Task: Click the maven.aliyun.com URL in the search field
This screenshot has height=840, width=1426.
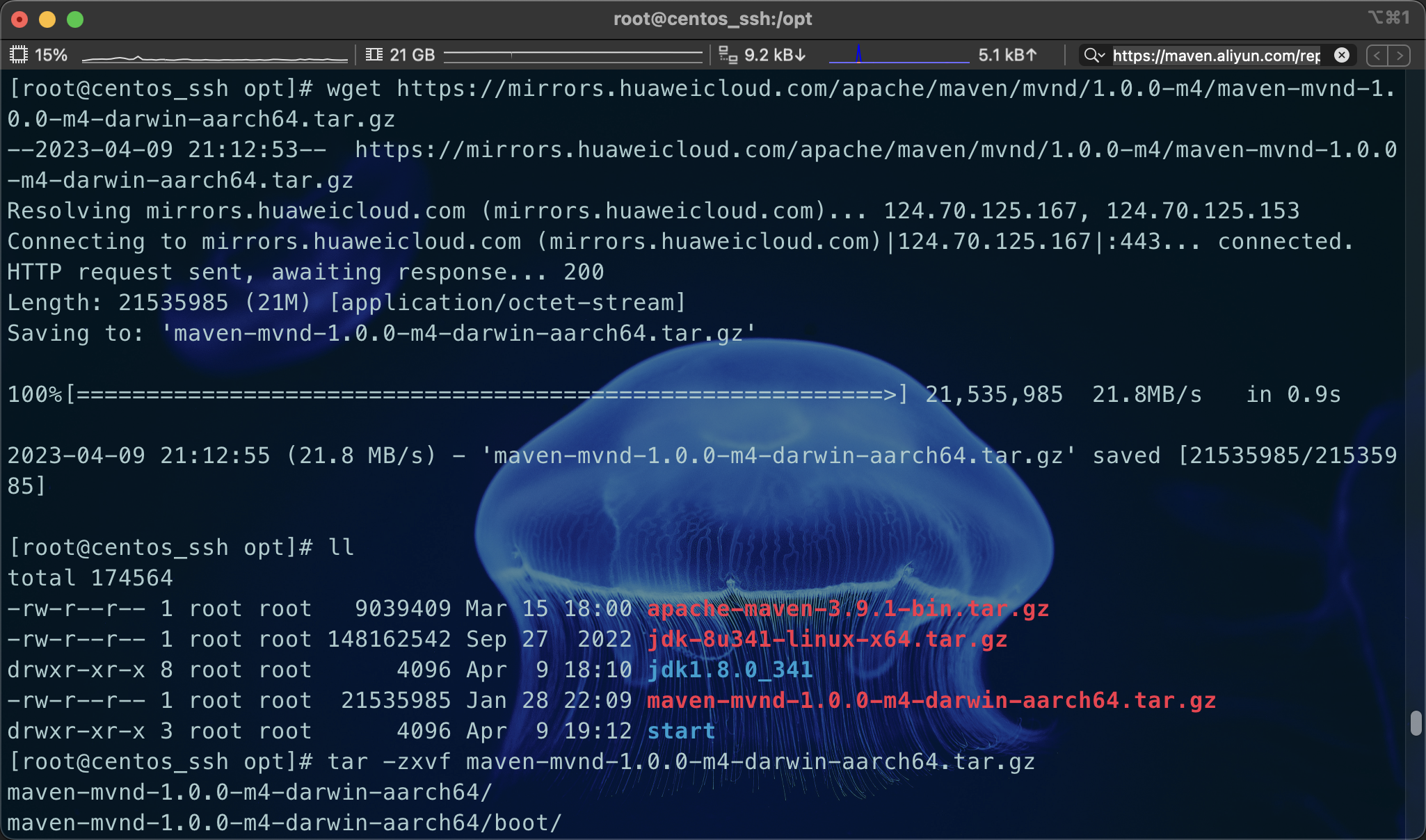Action: coord(1217,55)
